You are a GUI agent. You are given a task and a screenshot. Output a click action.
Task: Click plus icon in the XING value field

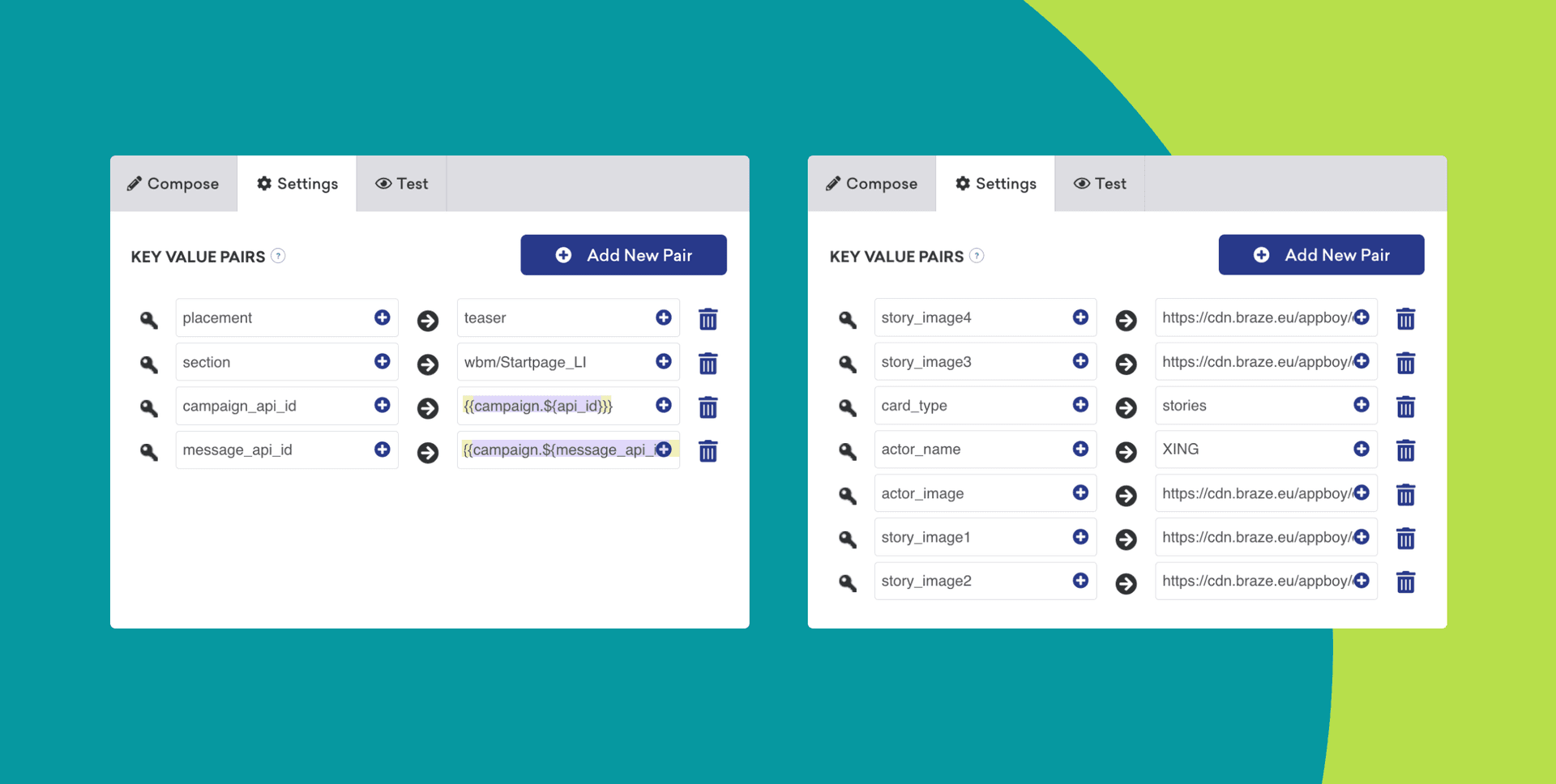point(1361,449)
